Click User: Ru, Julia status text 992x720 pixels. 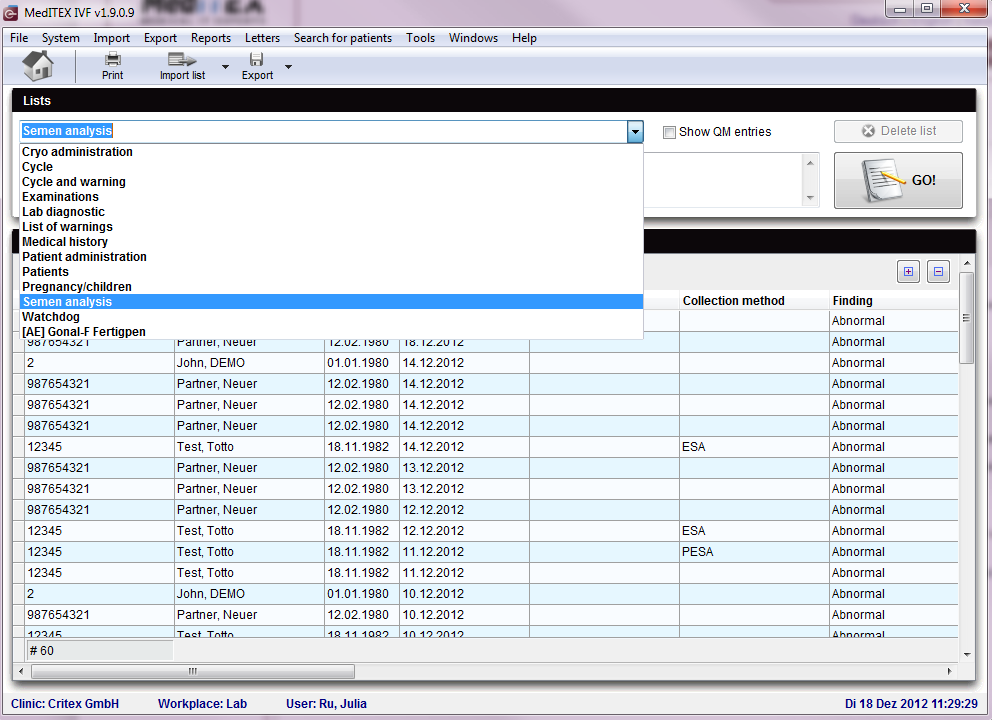[326, 704]
